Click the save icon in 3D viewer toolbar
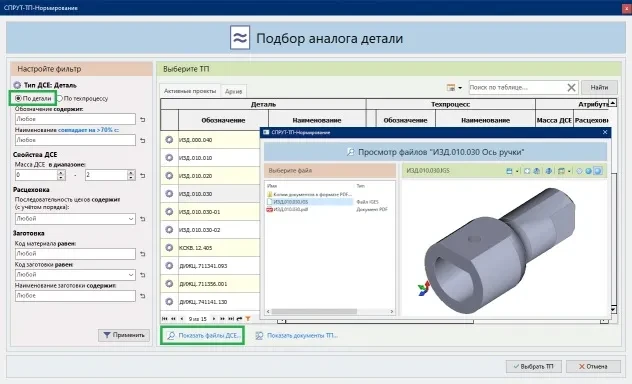This screenshot has width=632, height=384. [509, 171]
